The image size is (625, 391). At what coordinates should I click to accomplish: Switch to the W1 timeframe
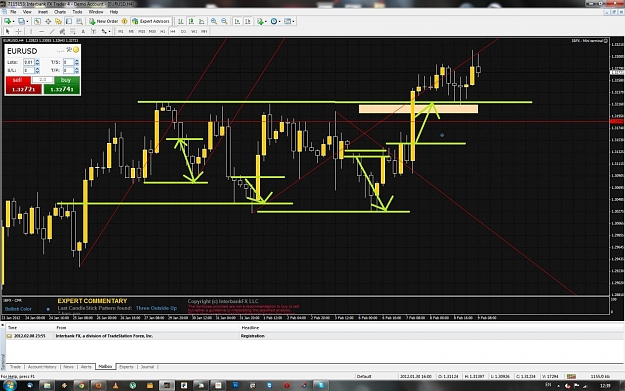(x=194, y=31)
